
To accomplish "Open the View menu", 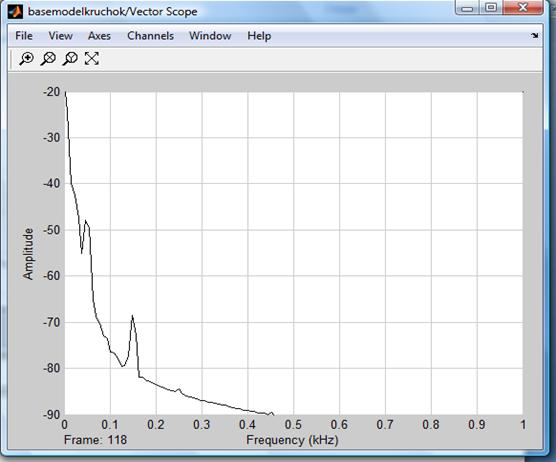I will coord(61,36).
